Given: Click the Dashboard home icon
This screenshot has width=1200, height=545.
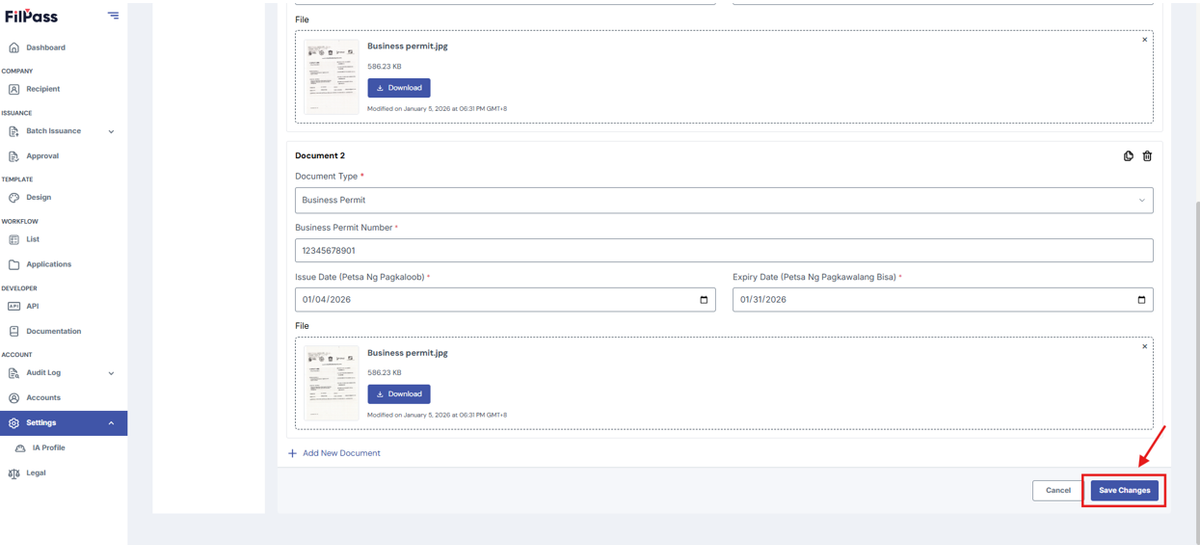Looking at the screenshot, I should (x=14, y=47).
